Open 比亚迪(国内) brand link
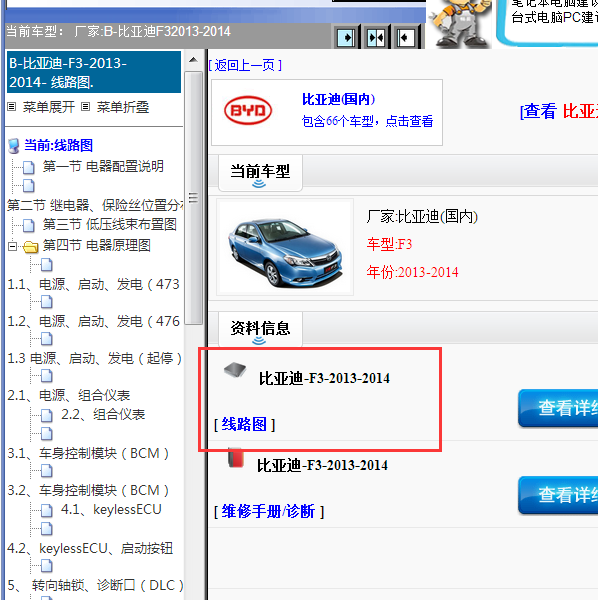This screenshot has height=600, width=598. click(x=338, y=99)
